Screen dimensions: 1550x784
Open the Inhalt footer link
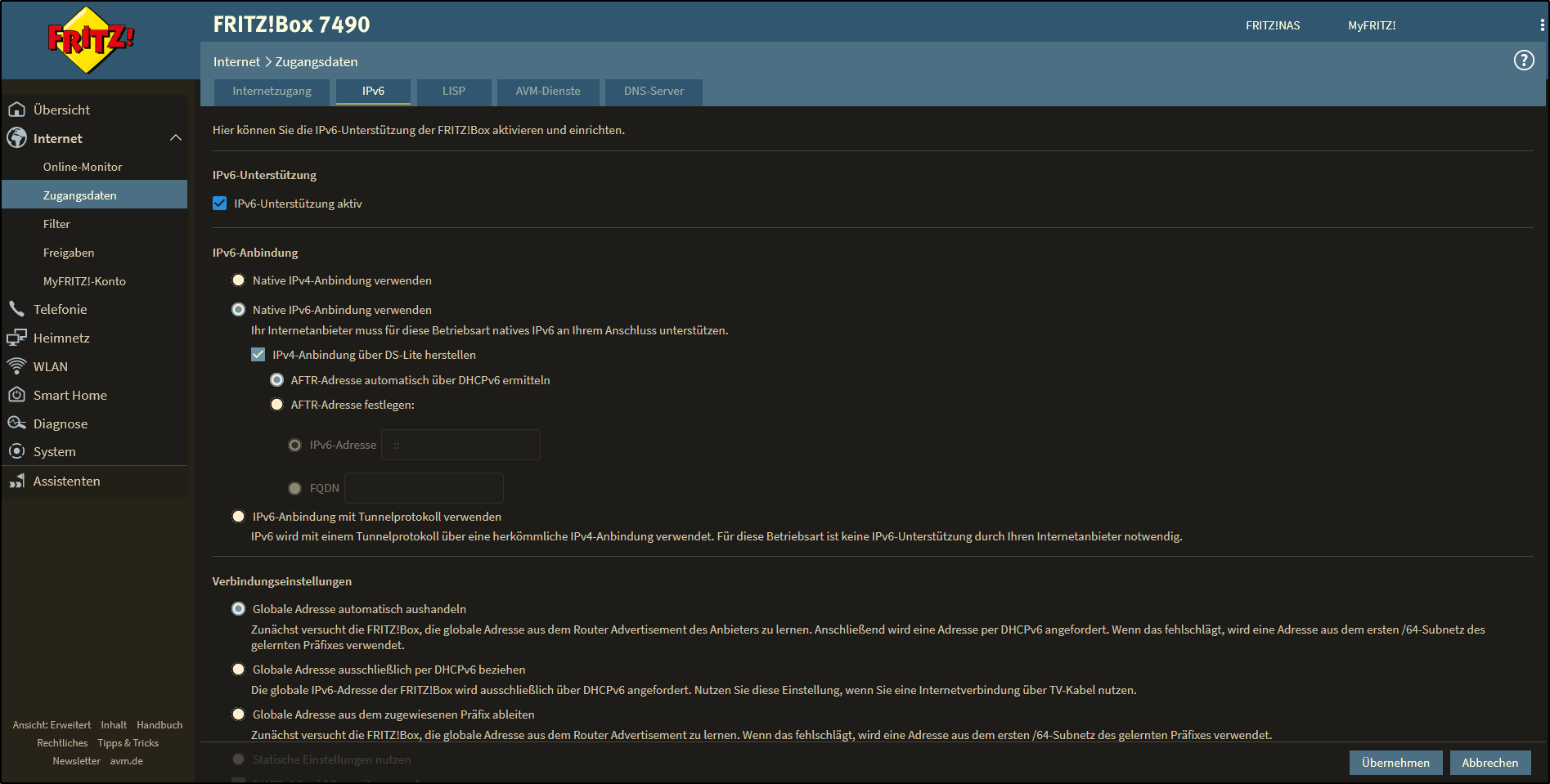pyautogui.click(x=114, y=725)
